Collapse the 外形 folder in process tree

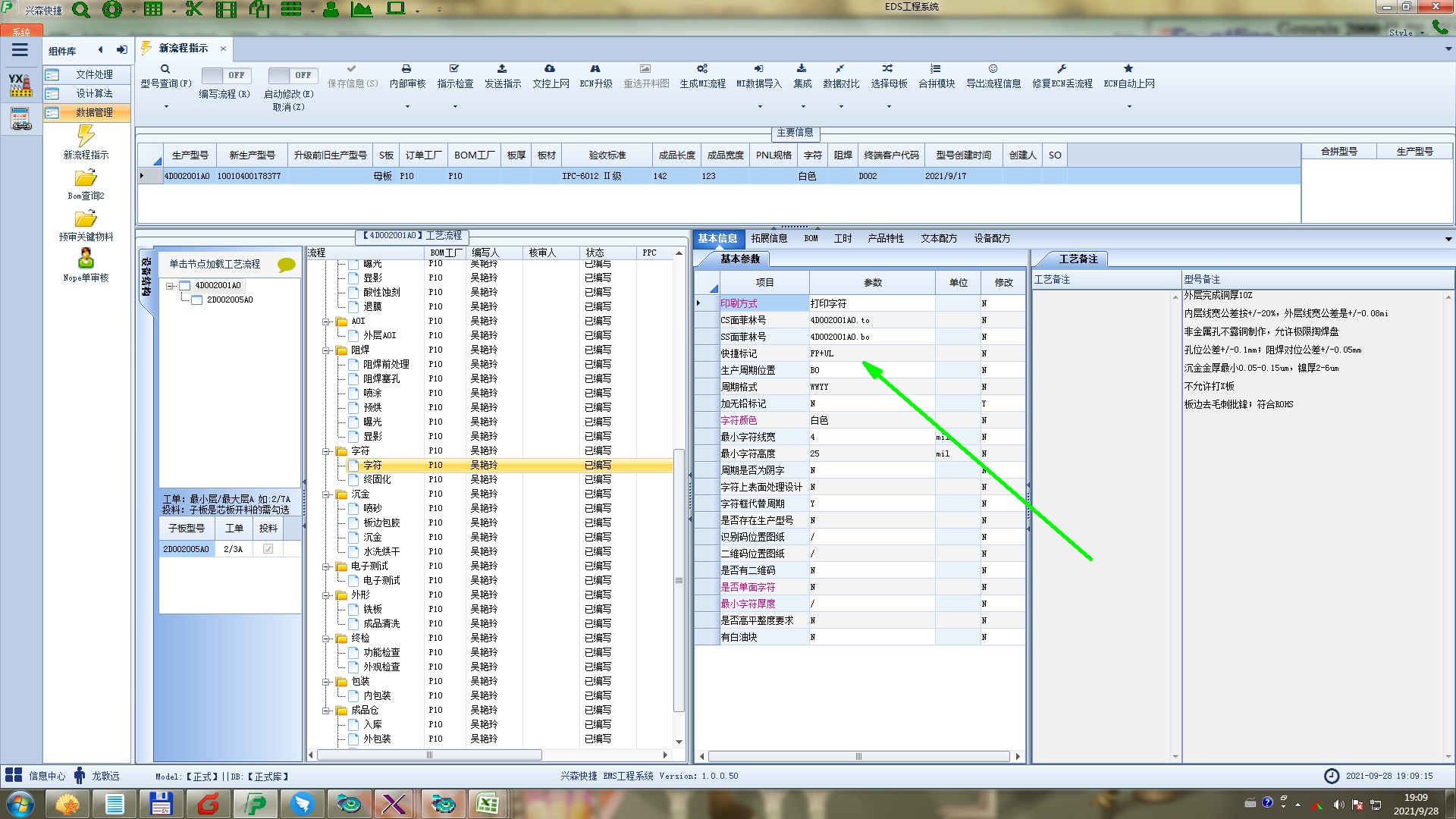(x=326, y=595)
